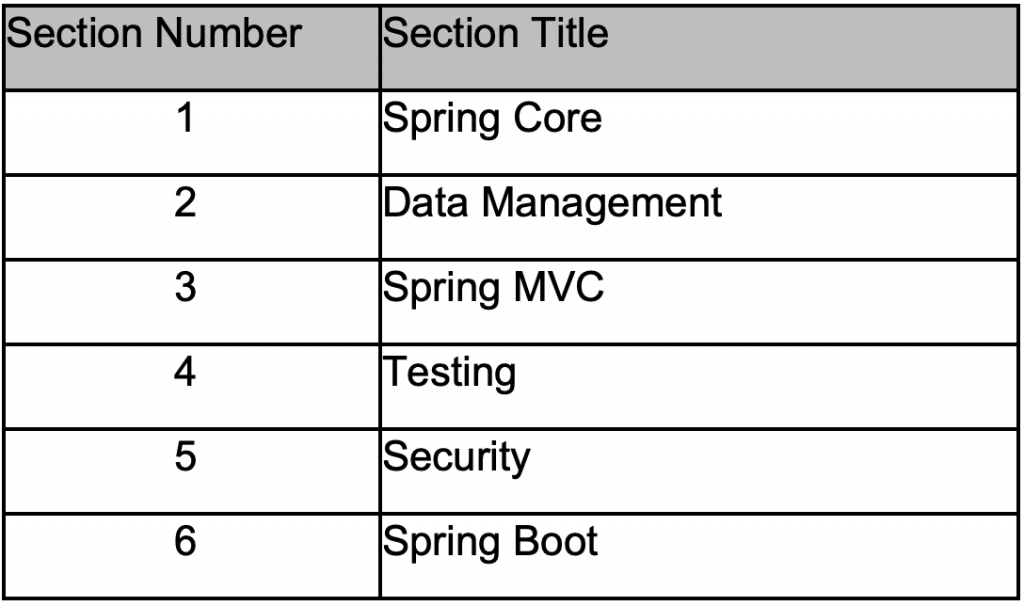
Task: Select the cell containing number 5
Action: 185,458
